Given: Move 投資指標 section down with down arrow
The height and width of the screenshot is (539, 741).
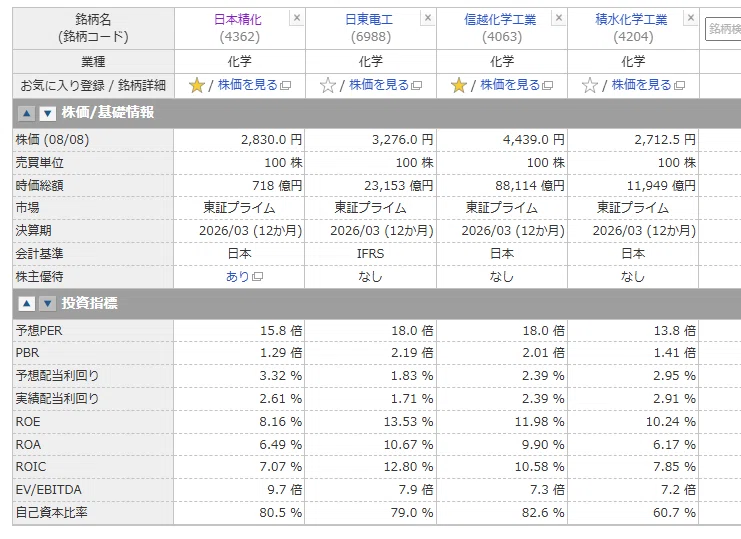Looking at the screenshot, I should click(x=47, y=303).
